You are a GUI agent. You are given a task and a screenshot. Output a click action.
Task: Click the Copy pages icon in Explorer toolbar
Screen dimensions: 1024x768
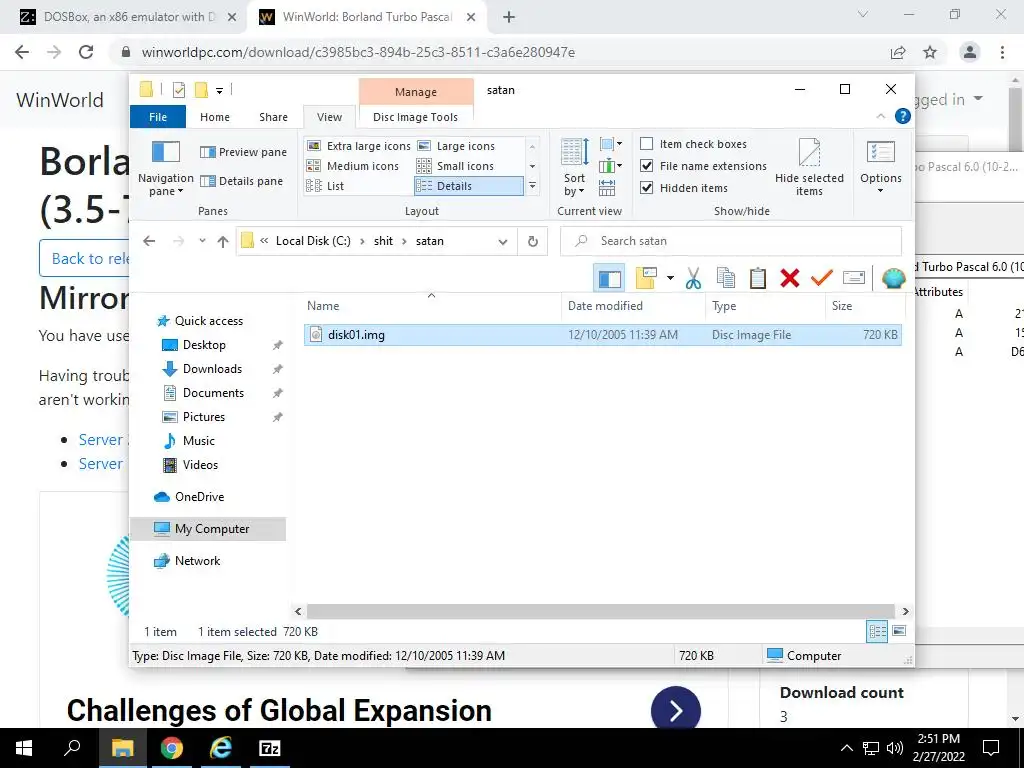point(726,278)
